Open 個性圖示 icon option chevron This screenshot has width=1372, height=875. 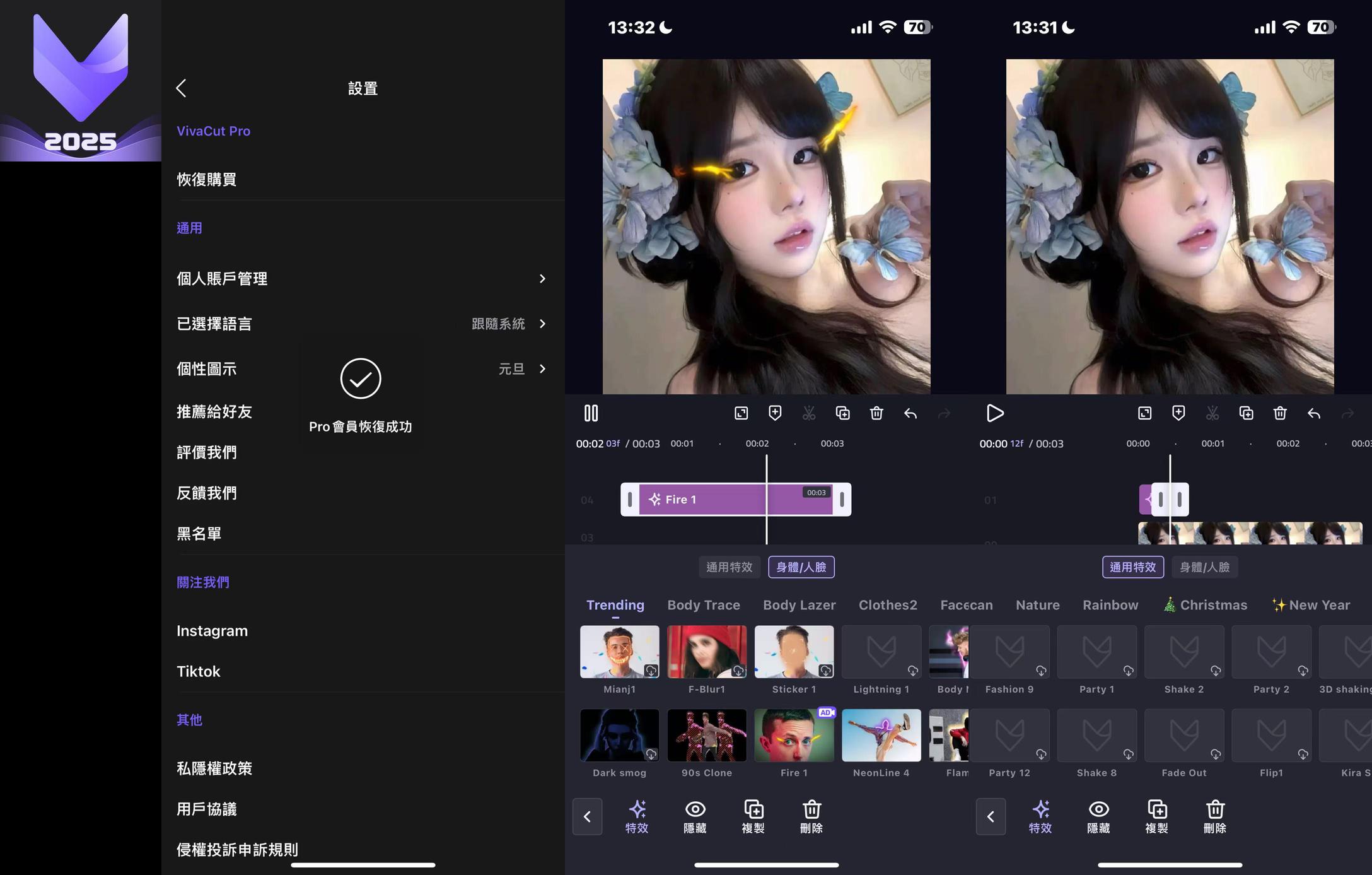pyautogui.click(x=542, y=369)
